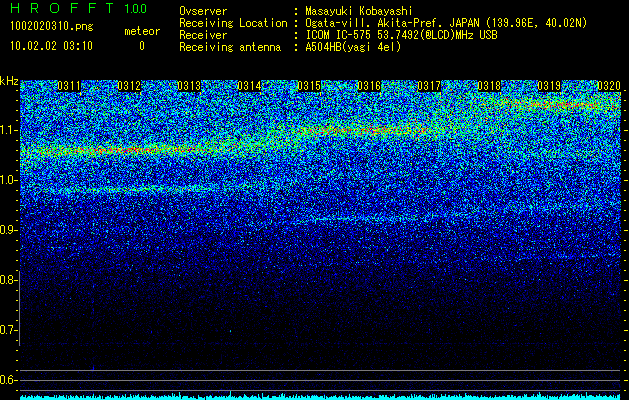Click the 0.8 frequency axis label
This screenshot has width=629, height=400.
pos(7,280)
